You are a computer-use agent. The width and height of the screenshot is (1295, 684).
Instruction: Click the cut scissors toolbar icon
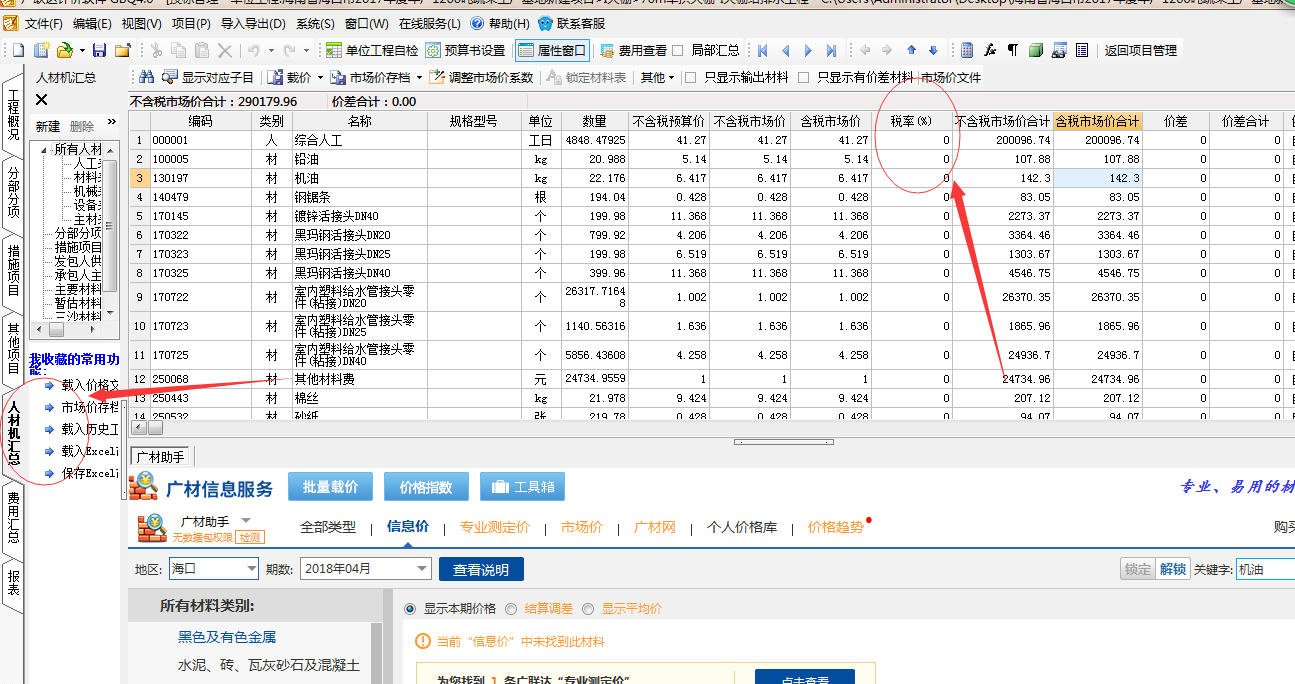pos(155,50)
